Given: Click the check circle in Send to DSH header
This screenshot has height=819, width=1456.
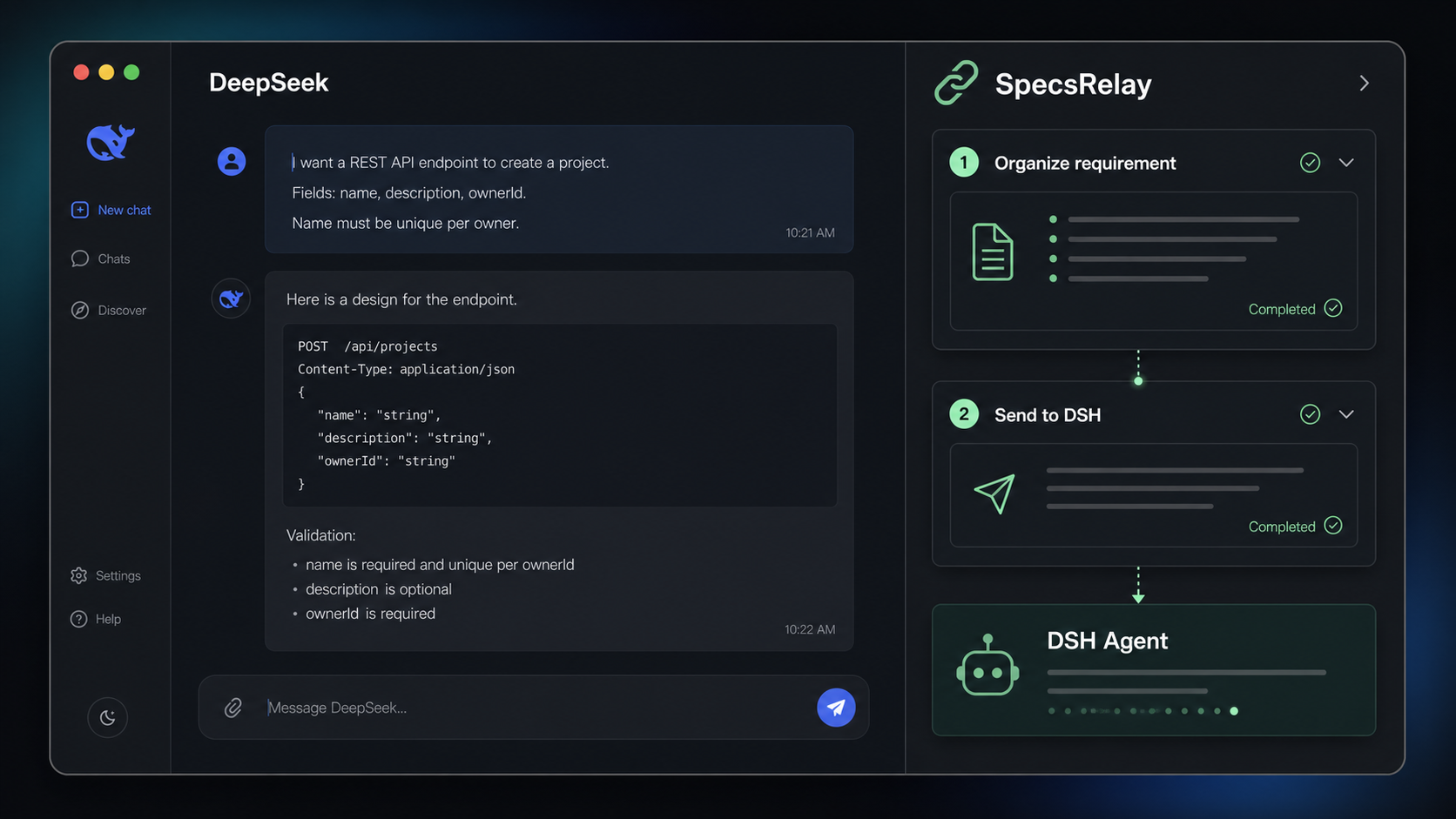Looking at the screenshot, I should (x=1310, y=414).
